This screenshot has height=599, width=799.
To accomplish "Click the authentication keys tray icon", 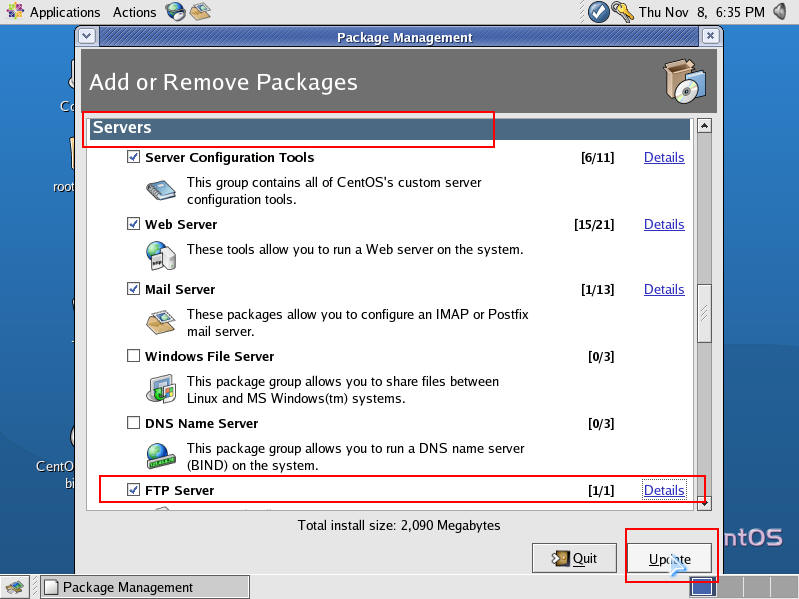I will pyautogui.click(x=622, y=12).
